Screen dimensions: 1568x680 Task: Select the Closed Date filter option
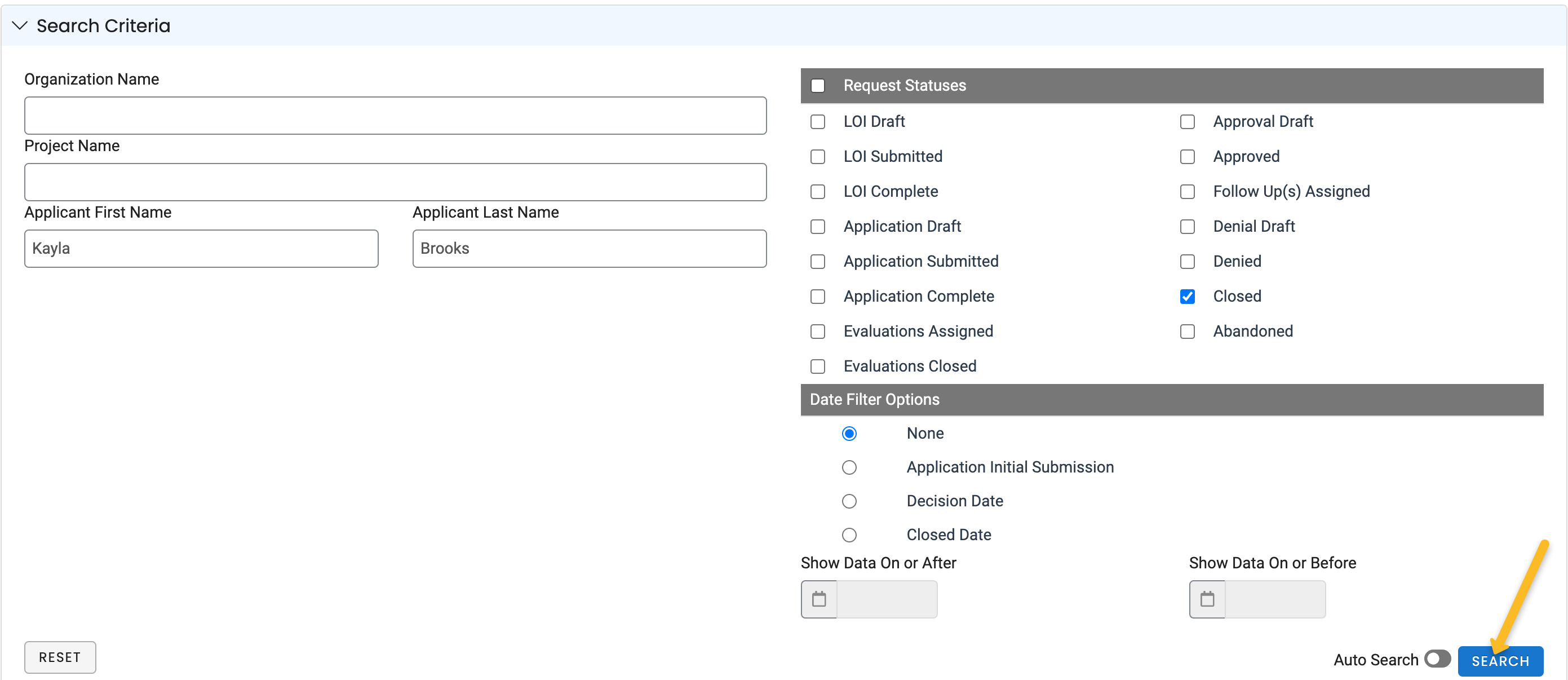pos(849,535)
